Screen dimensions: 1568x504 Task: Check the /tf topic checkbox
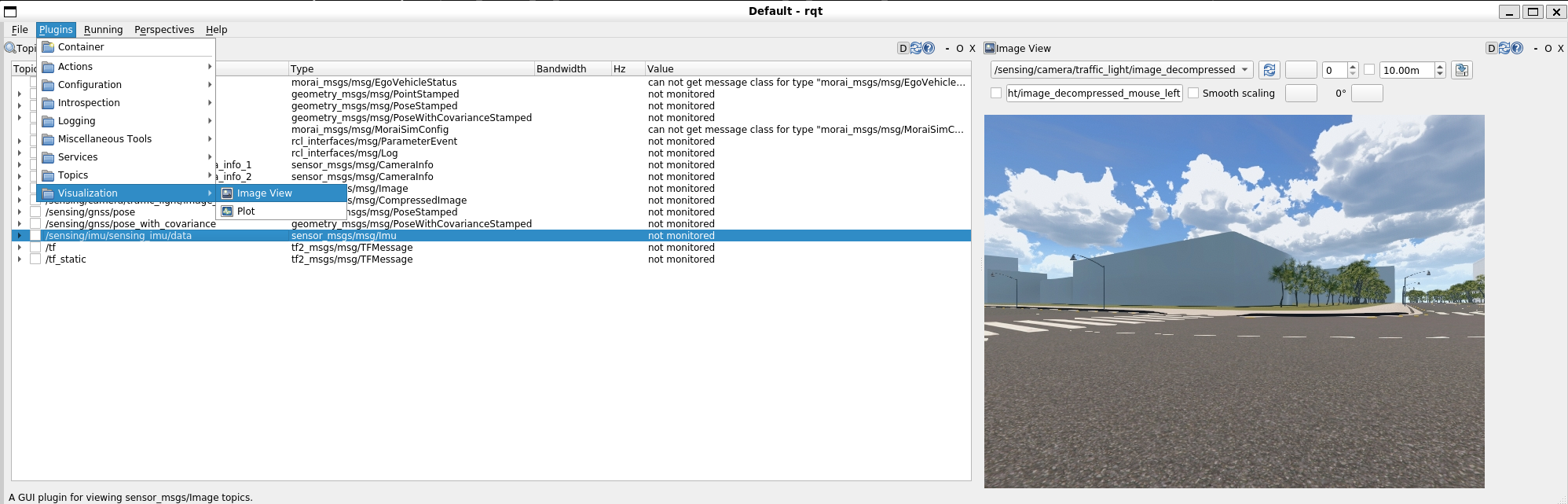[35, 248]
